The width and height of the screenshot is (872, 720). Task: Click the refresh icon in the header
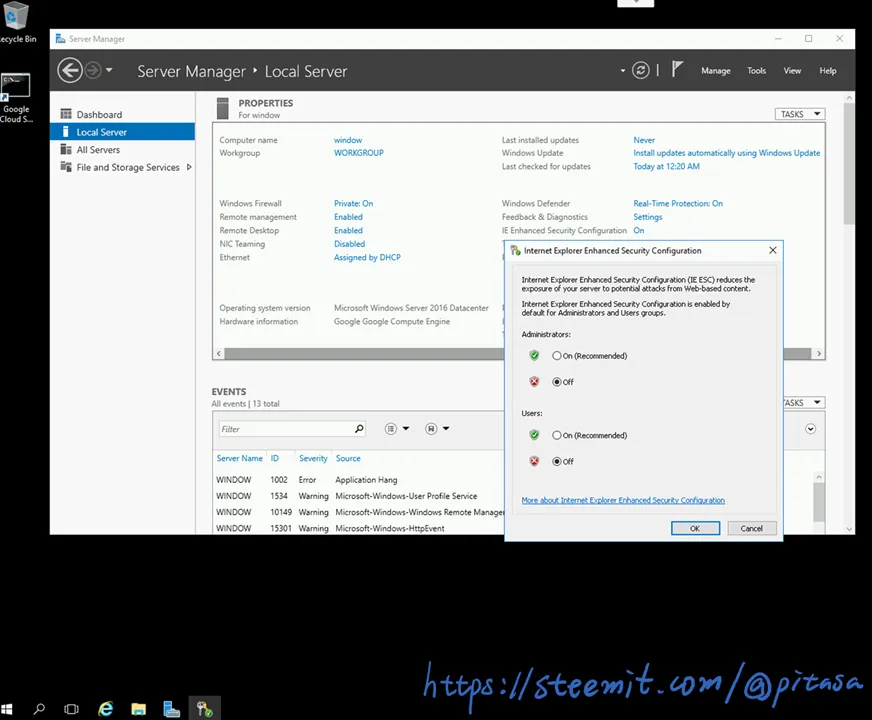click(x=641, y=71)
